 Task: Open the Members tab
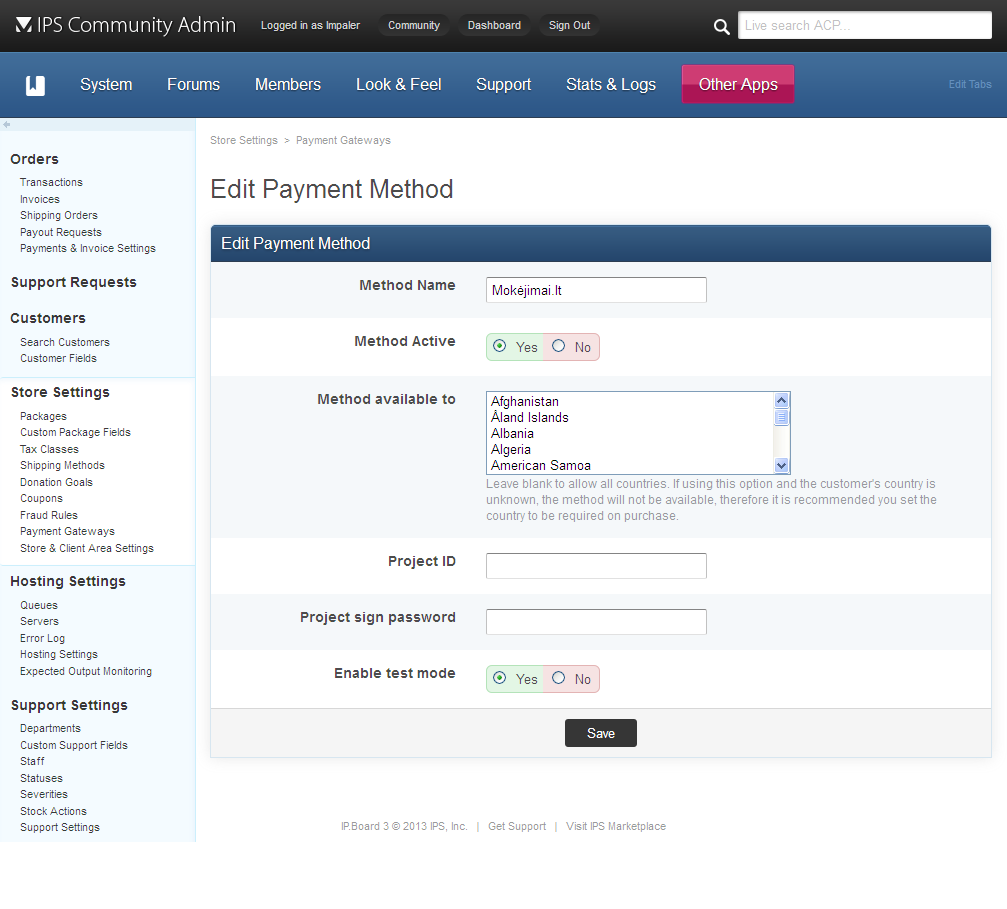tap(288, 84)
